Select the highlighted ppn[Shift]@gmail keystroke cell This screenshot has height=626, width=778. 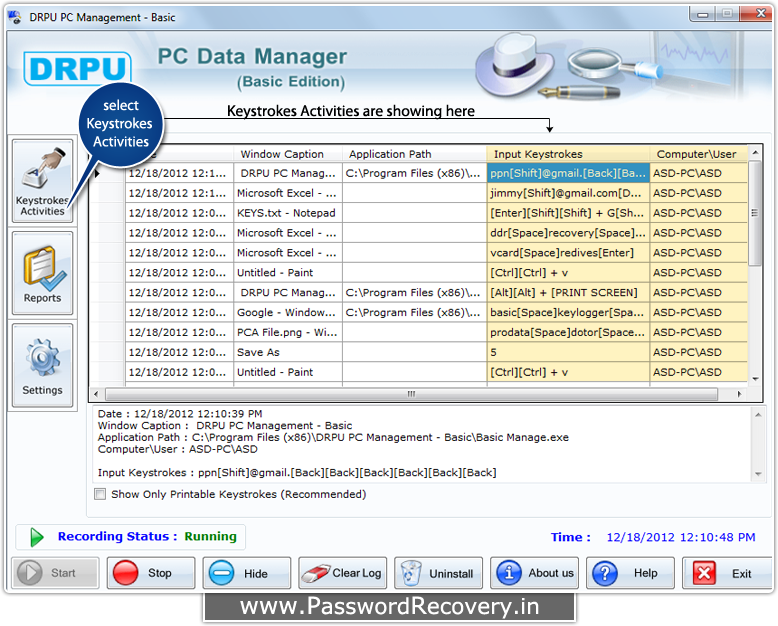pyautogui.click(x=568, y=173)
